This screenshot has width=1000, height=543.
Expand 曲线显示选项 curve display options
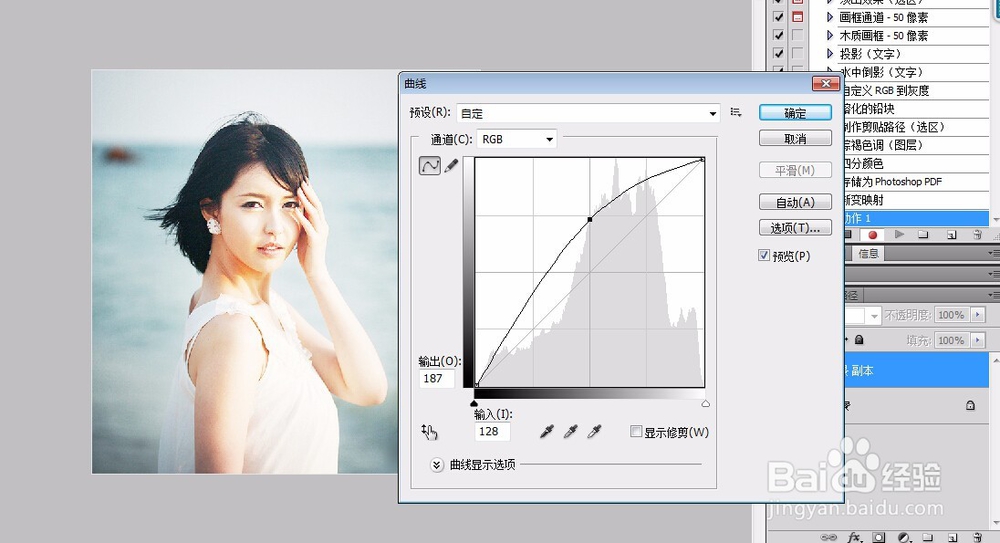coord(436,465)
